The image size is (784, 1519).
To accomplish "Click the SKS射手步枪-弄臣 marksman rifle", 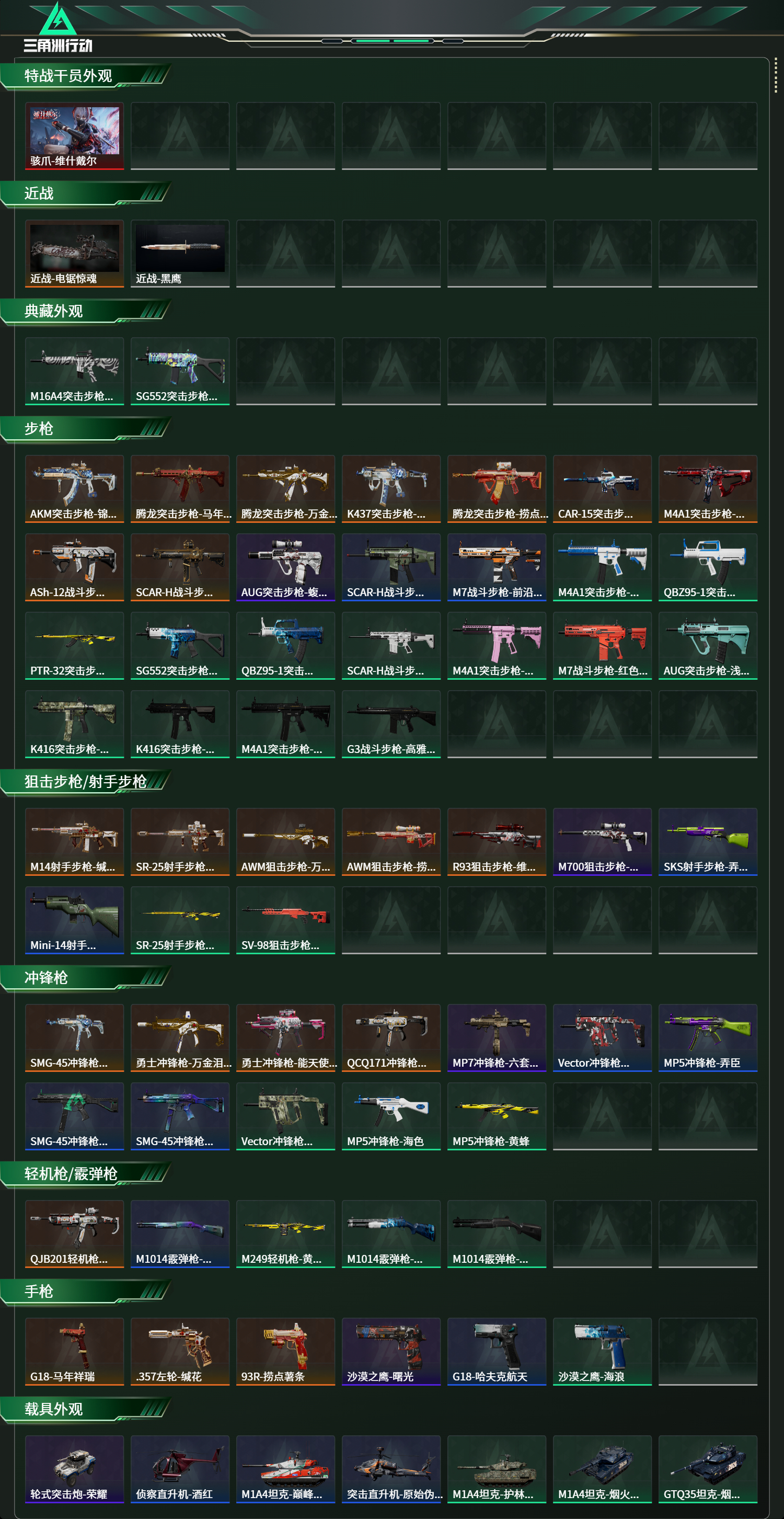I will (x=707, y=841).
